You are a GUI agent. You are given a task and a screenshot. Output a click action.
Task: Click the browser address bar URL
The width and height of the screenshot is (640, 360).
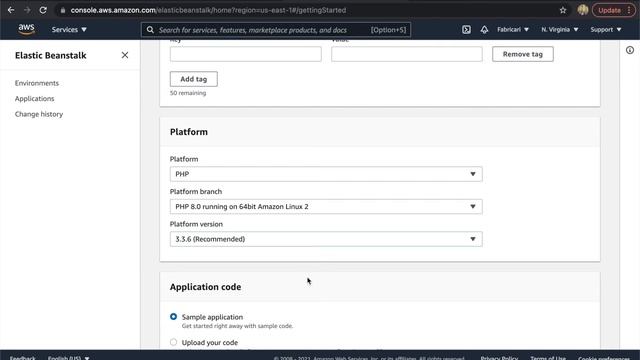(x=208, y=10)
